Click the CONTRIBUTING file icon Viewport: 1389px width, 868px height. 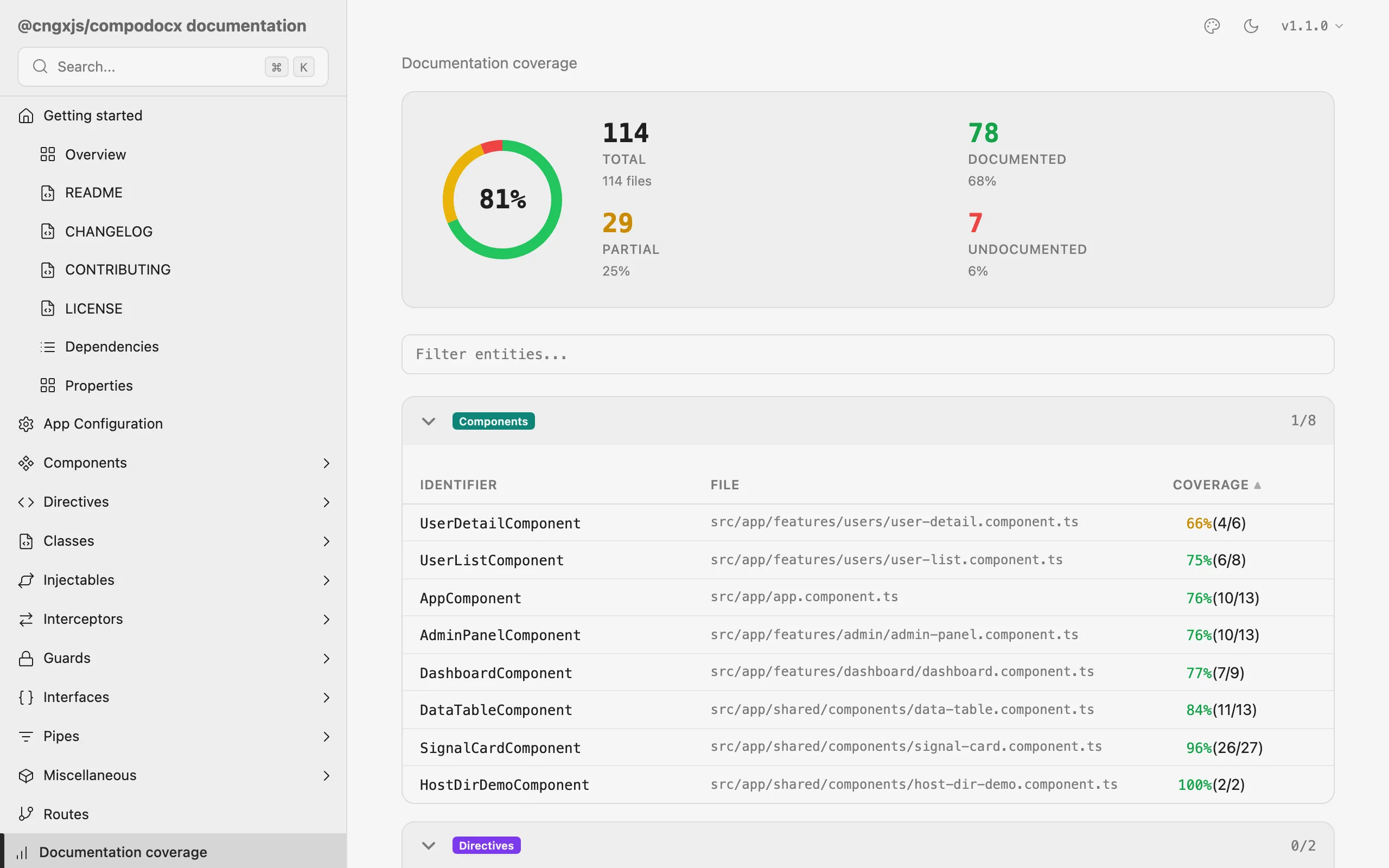click(48, 270)
